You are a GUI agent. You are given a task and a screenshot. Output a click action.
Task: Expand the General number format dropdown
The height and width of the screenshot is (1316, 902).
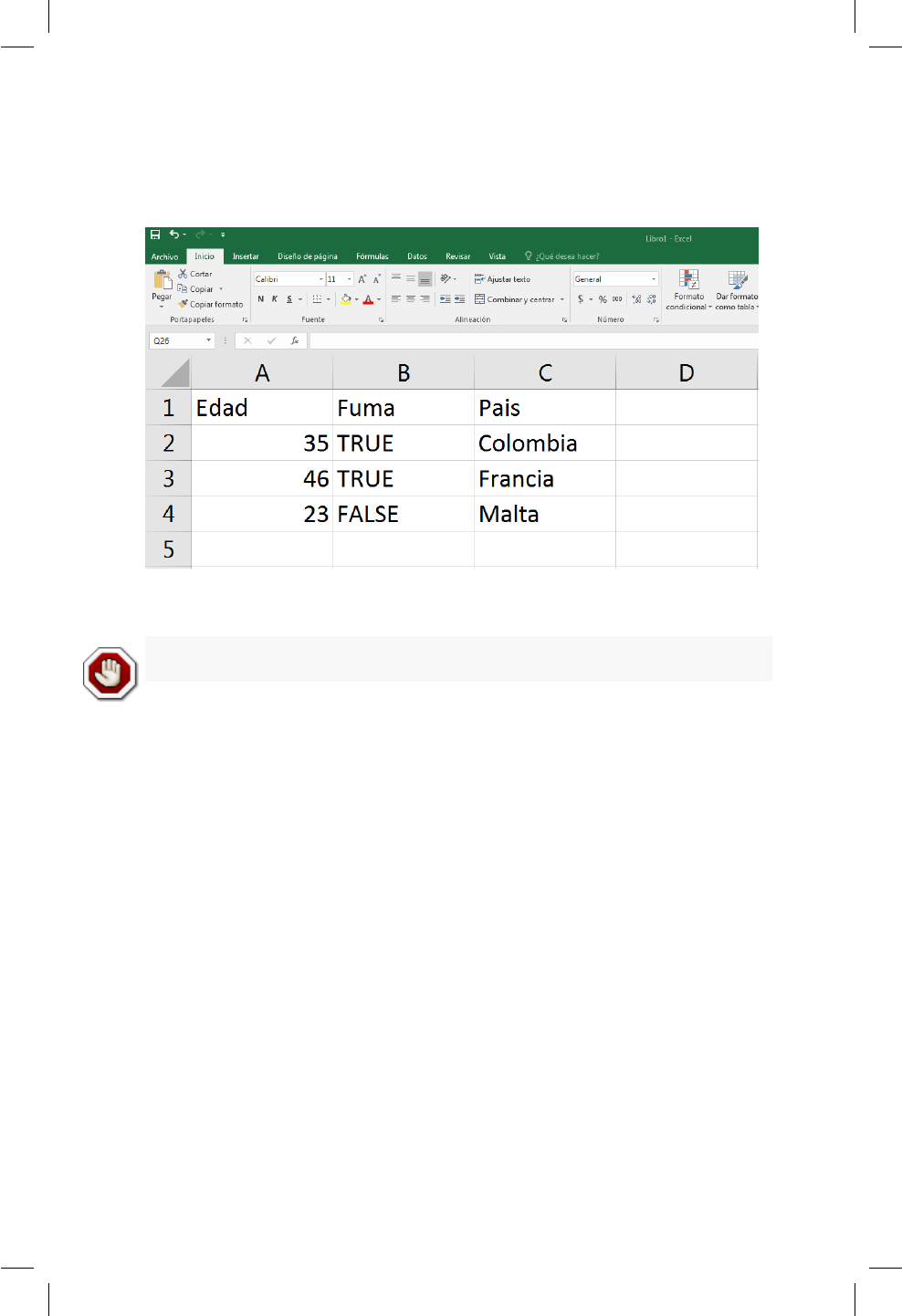click(x=654, y=279)
